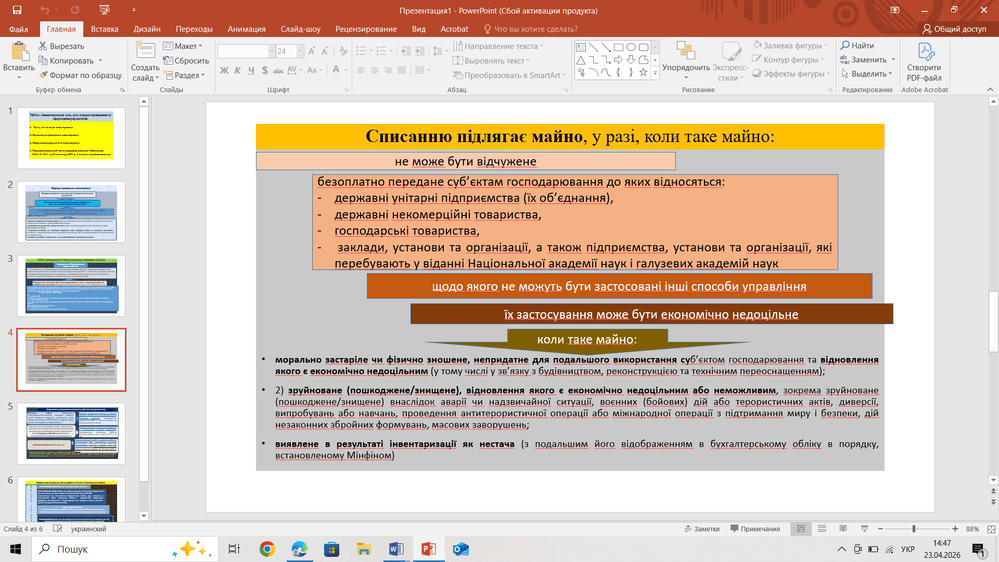This screenshot has width=999, height=562.
Task: Open Word from the Windows taskbar
Action: point(395,549)
